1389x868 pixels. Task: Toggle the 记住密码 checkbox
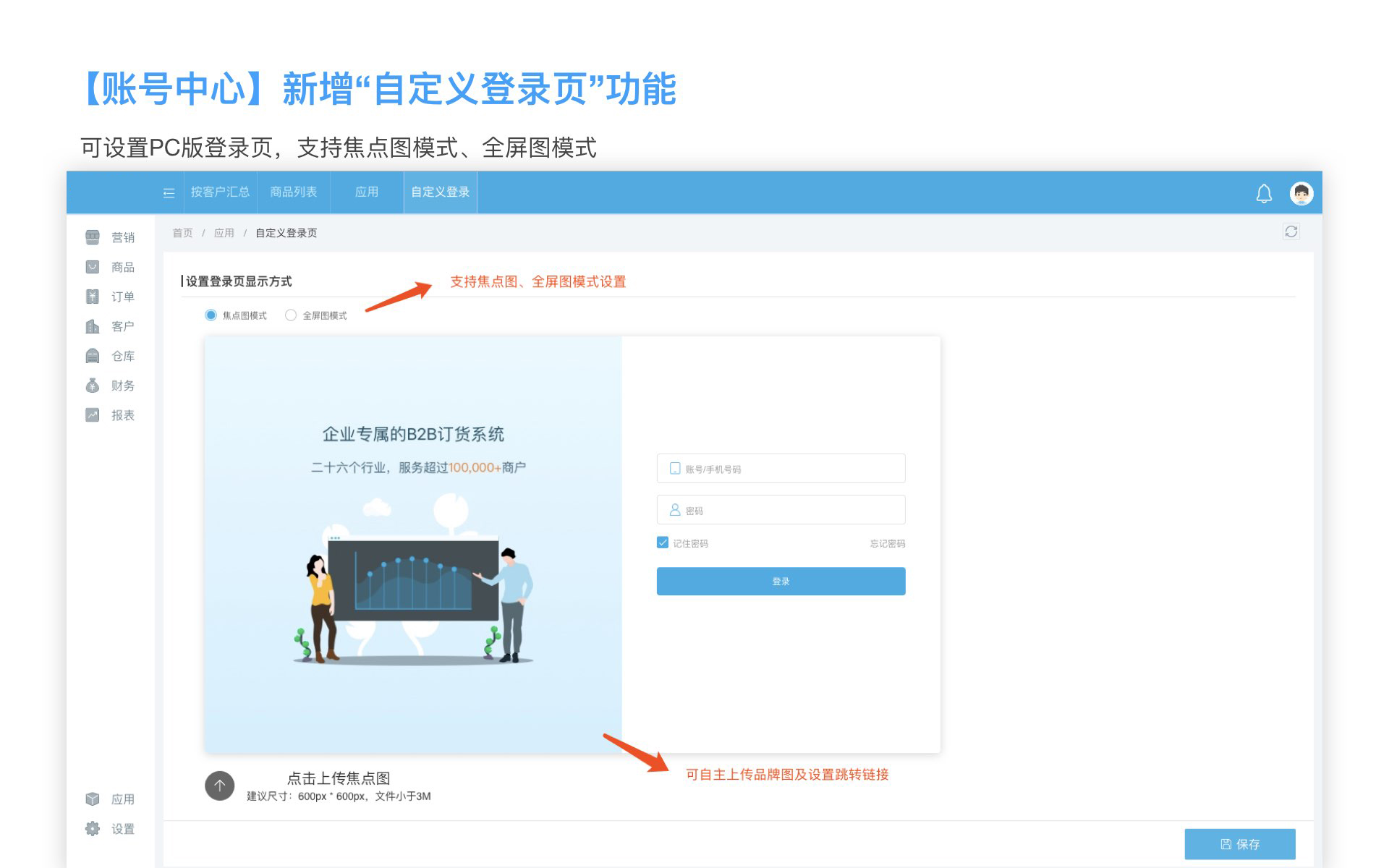663,542
